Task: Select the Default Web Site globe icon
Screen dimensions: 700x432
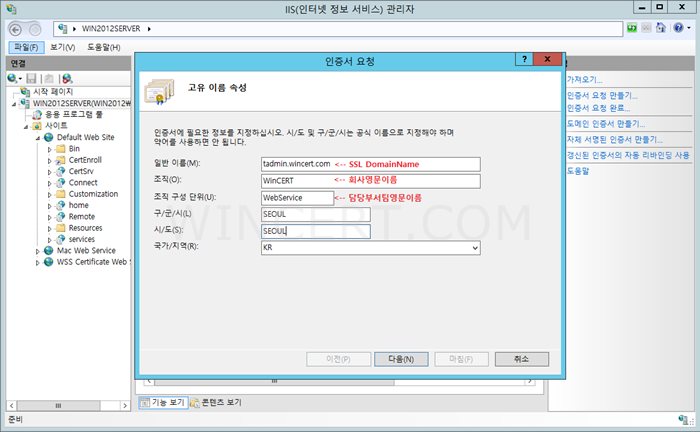Action: coord(49,137)
